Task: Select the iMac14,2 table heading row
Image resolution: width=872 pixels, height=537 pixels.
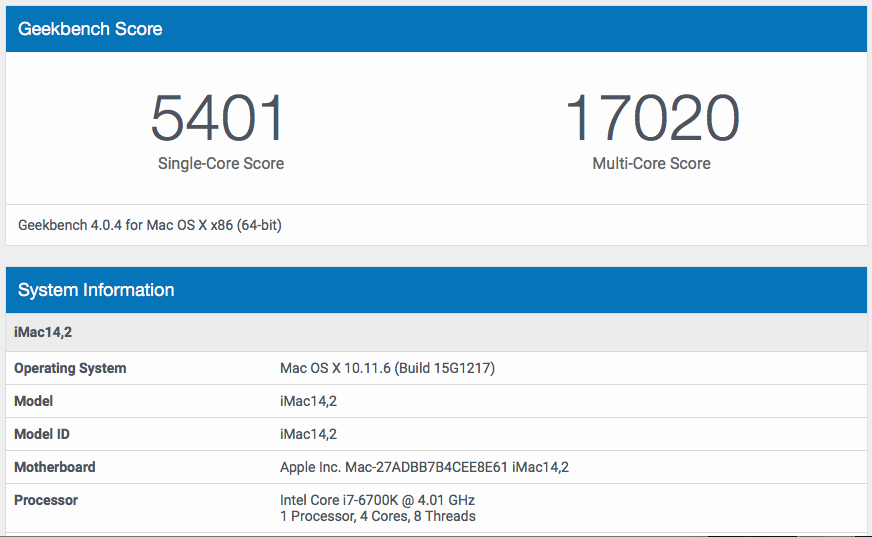Action: coord(436,332)
